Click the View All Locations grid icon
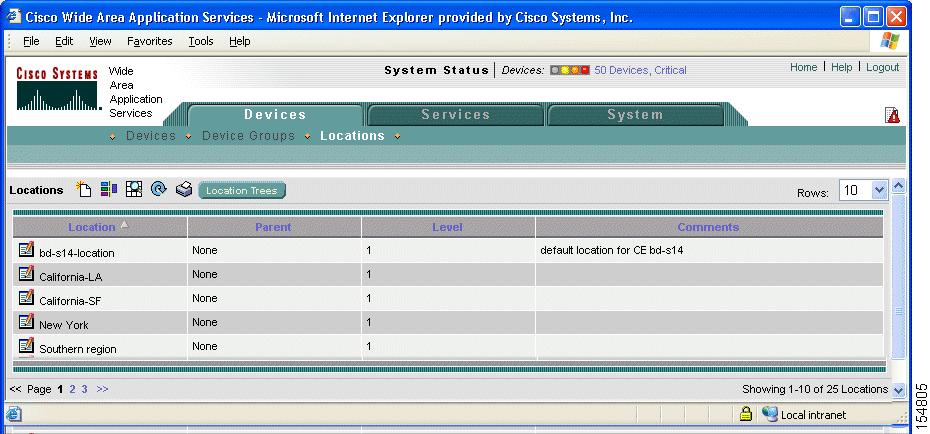This screenshot has height=434, width=930. [x=134, y=189]
